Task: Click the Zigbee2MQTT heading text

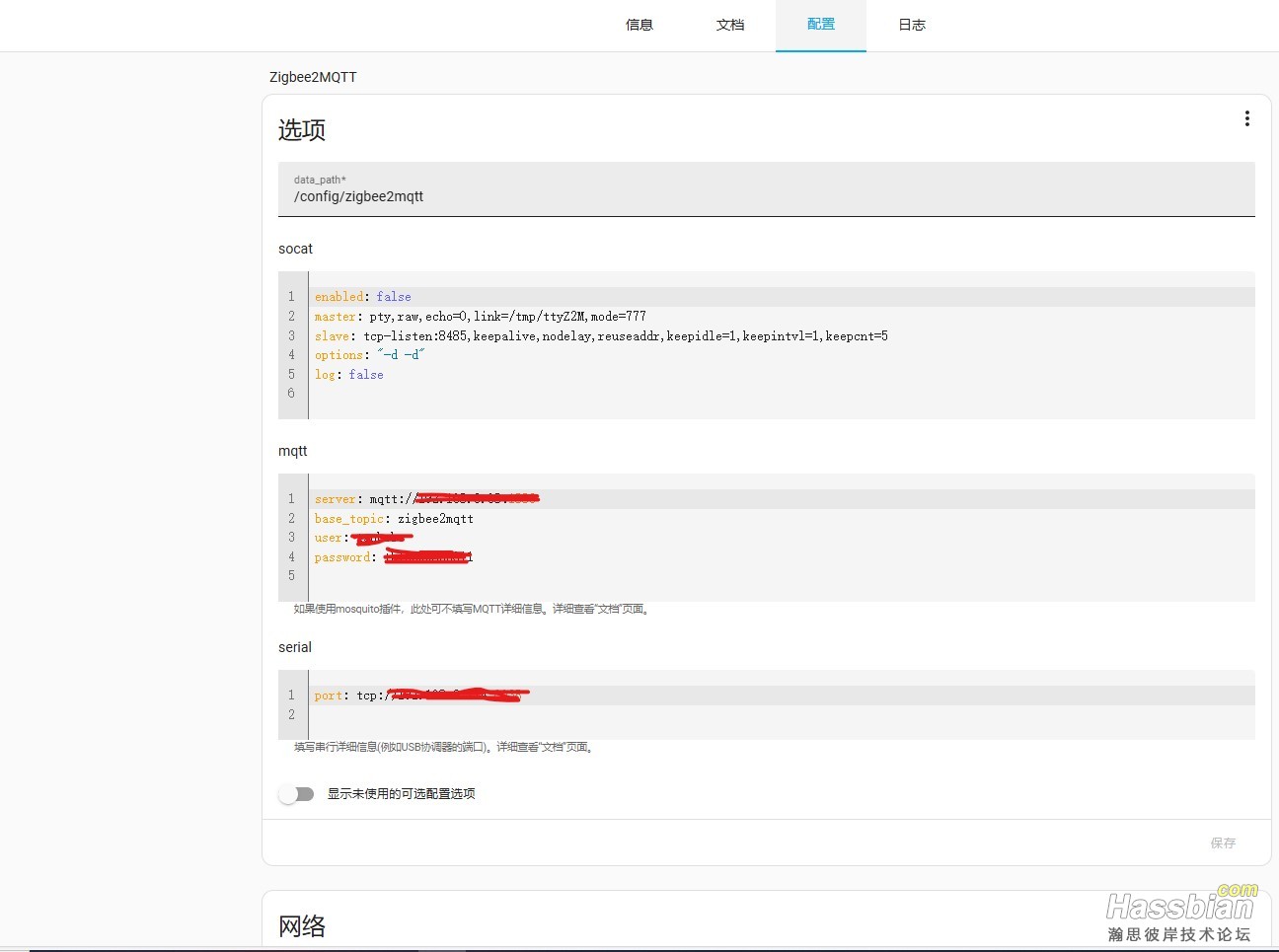Action: point(313,77)
